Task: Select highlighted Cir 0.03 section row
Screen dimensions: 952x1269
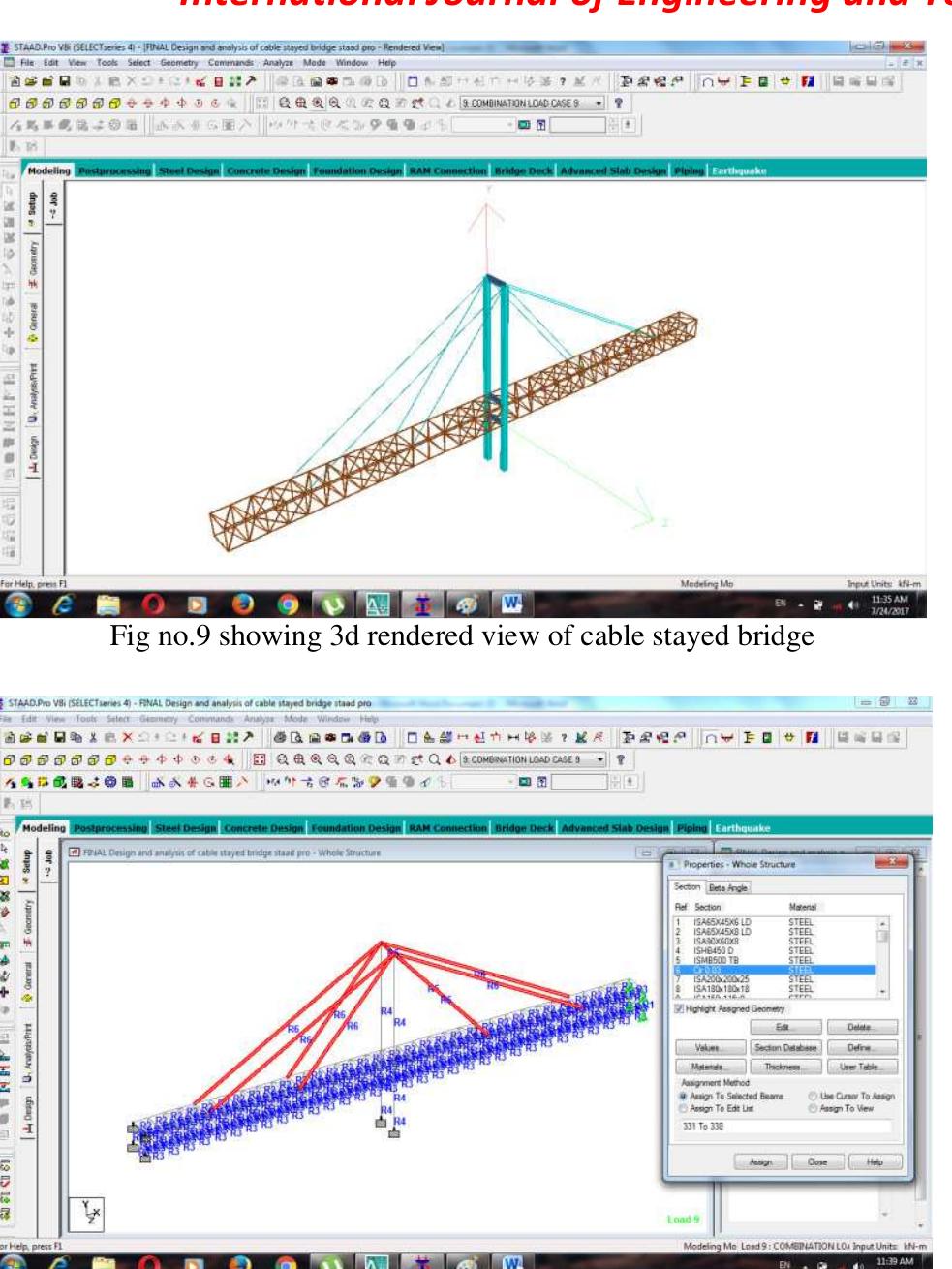Action: point(775,970)
